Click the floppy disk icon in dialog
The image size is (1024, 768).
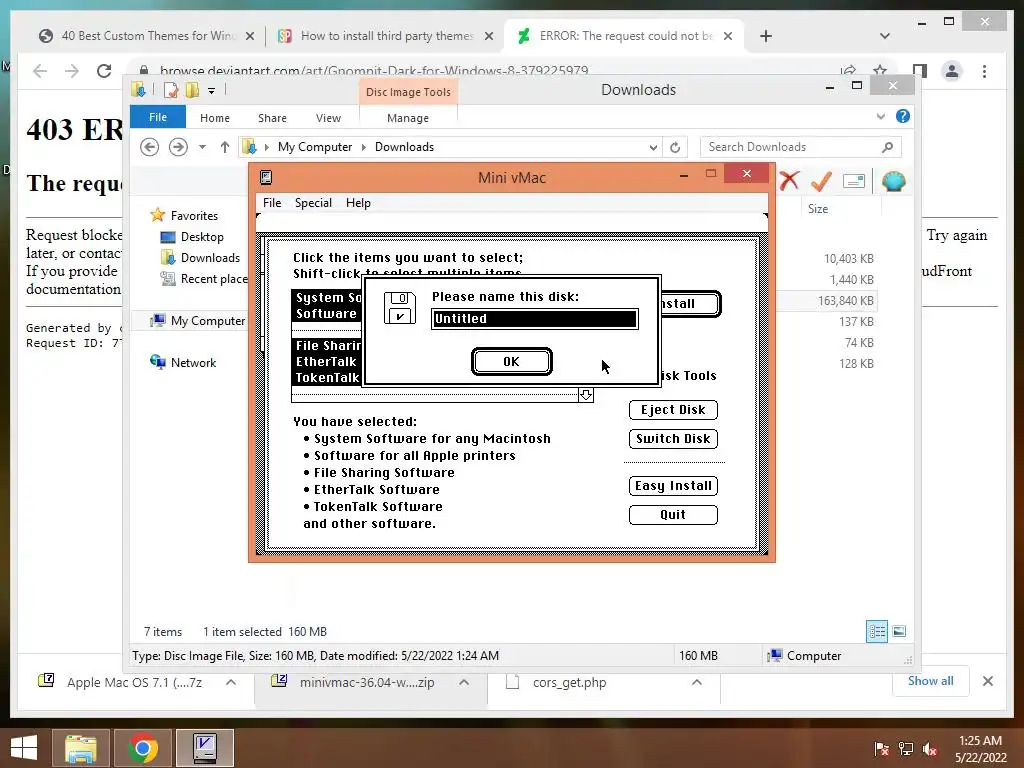400,308
